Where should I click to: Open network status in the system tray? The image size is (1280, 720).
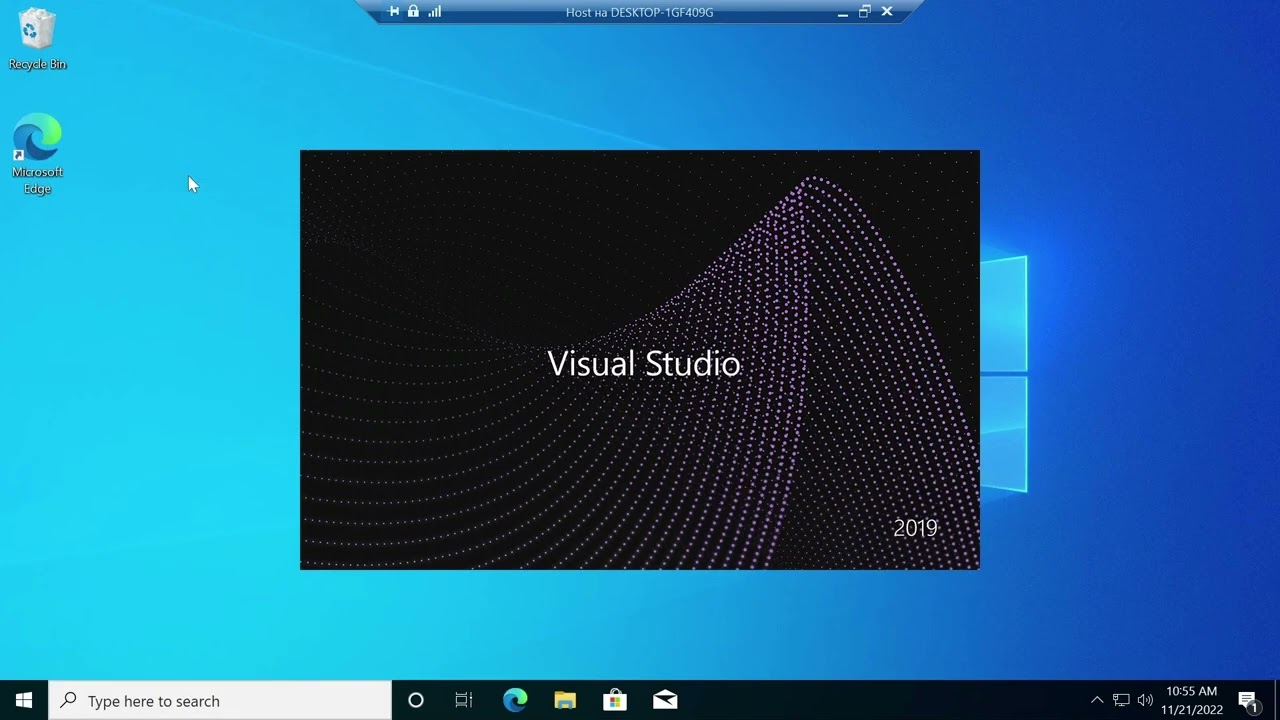pos(1121,700)
